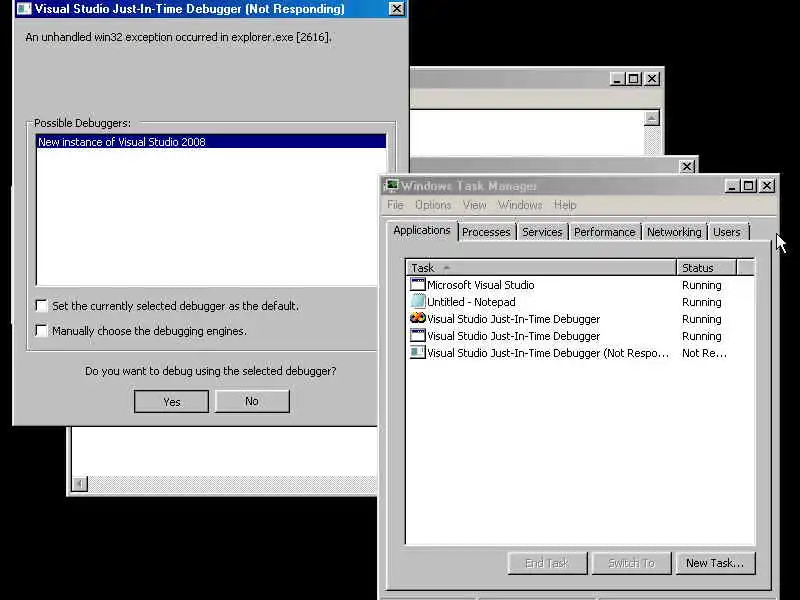Enable 'Set the currently selected debugger as the default'
The image size is (800, 600).
click(42, 306)
